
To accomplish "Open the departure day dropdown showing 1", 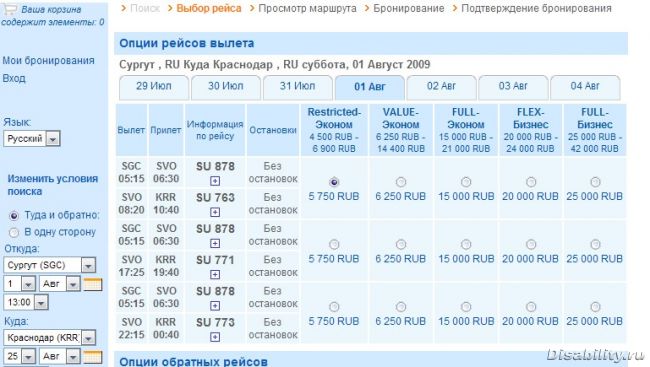I will (x=19, y=284).
